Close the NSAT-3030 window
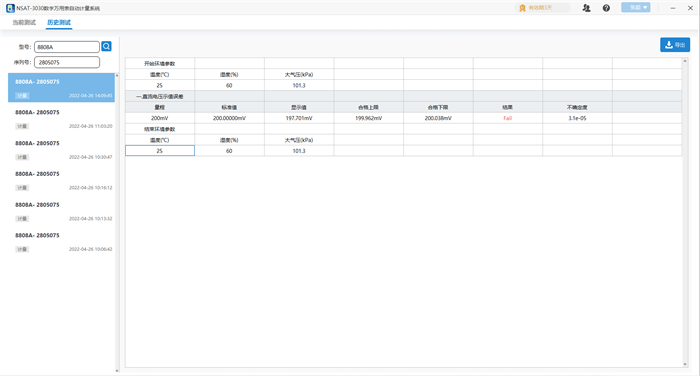Screen dimensions: 700x376 [x=690, y=8]
